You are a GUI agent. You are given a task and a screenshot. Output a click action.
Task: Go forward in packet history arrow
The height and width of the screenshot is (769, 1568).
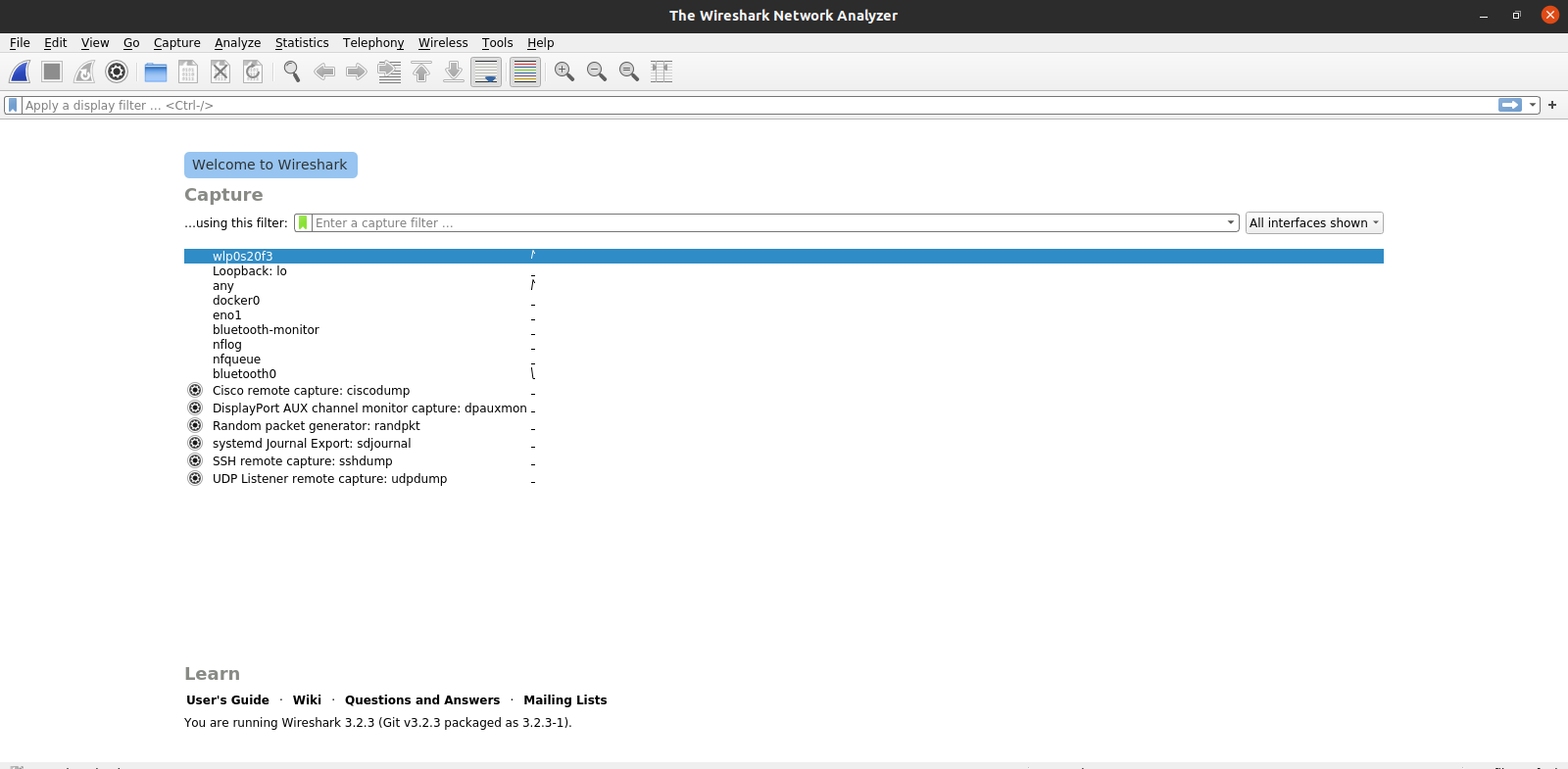pyautogui.click(x=357, y=72)
